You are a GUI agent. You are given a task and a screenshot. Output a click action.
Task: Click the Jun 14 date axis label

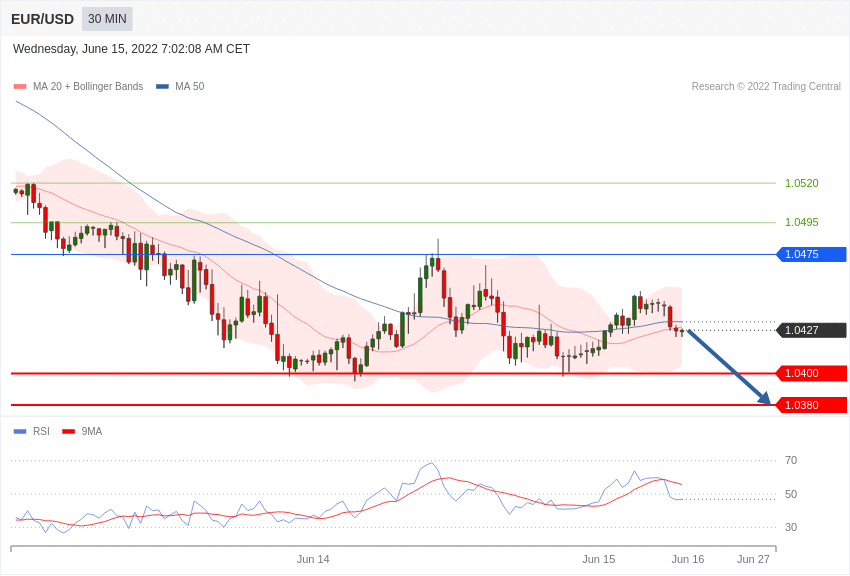click(x=313, y=559)
